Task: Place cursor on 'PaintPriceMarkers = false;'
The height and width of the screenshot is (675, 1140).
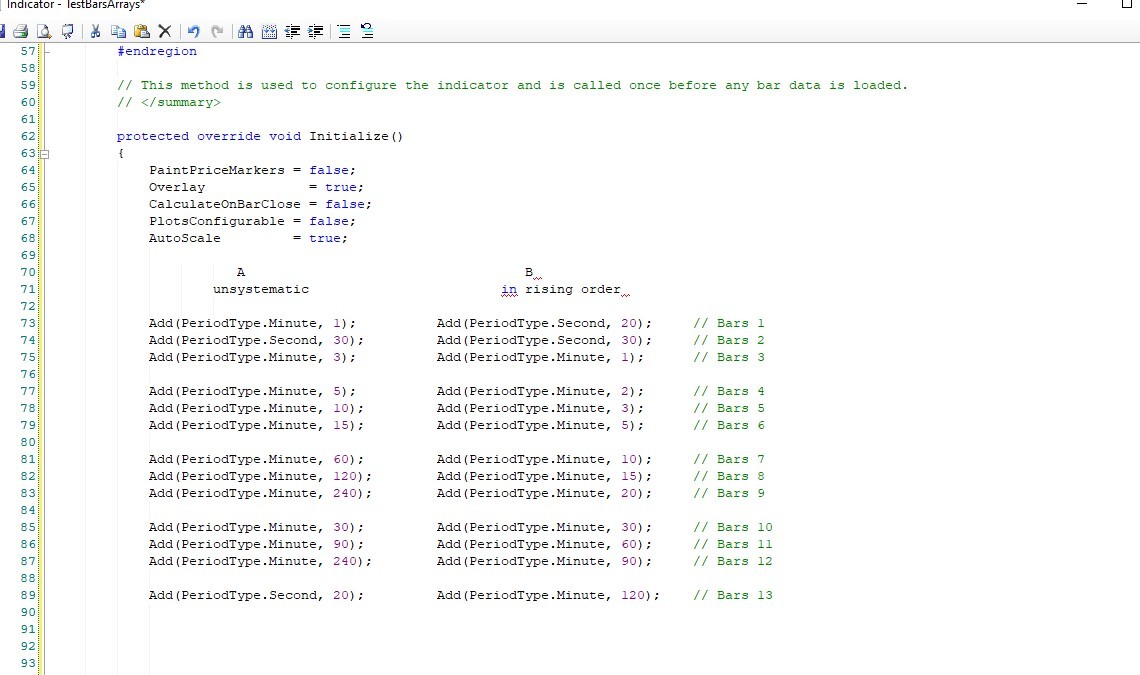Action: 252,170
